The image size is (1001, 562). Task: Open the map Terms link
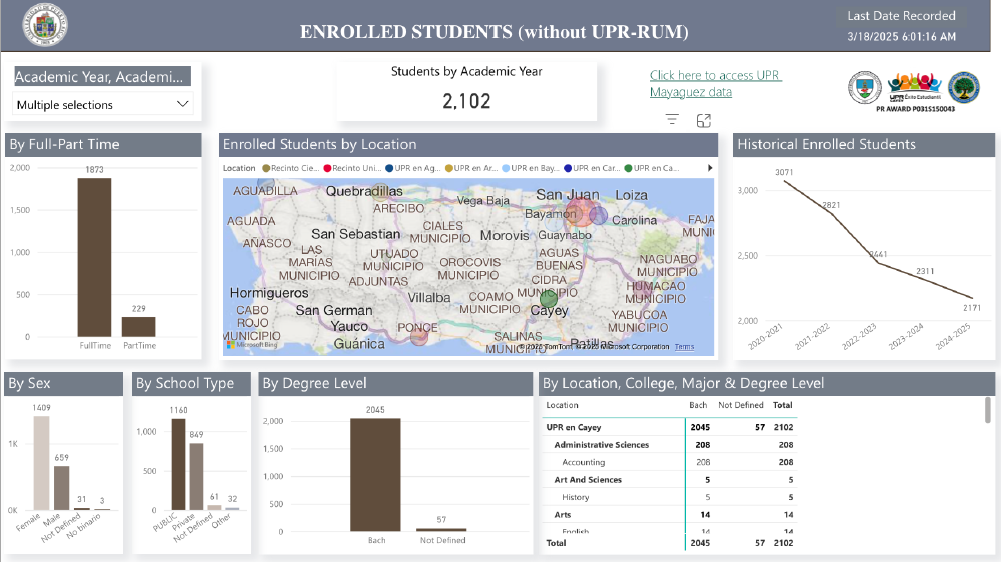[x=684, y=347]
